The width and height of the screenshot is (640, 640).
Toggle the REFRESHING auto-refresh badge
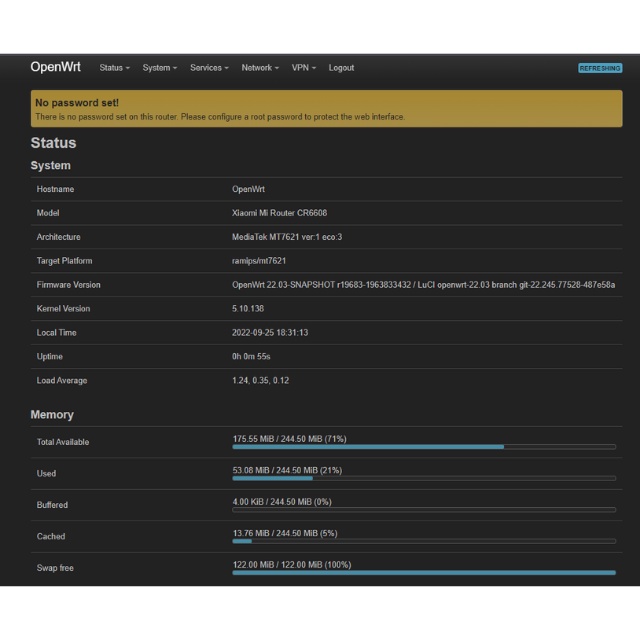tap(599, 68)
